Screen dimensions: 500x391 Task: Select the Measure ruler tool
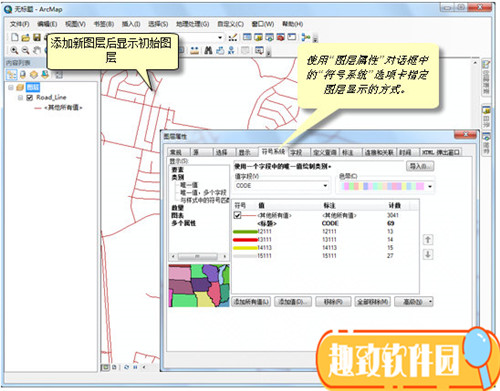pos(195,50)
